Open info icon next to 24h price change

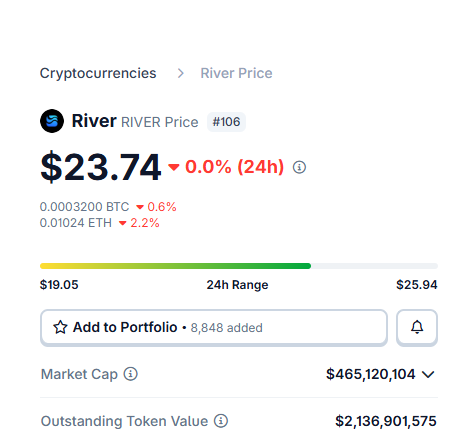(299, 167)
